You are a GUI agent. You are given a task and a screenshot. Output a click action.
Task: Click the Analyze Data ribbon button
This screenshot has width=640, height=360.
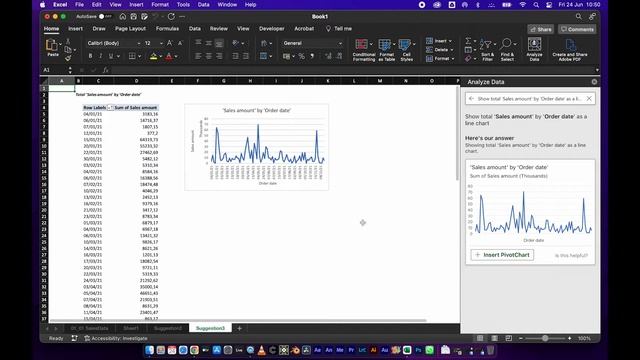tap(534, 49)
